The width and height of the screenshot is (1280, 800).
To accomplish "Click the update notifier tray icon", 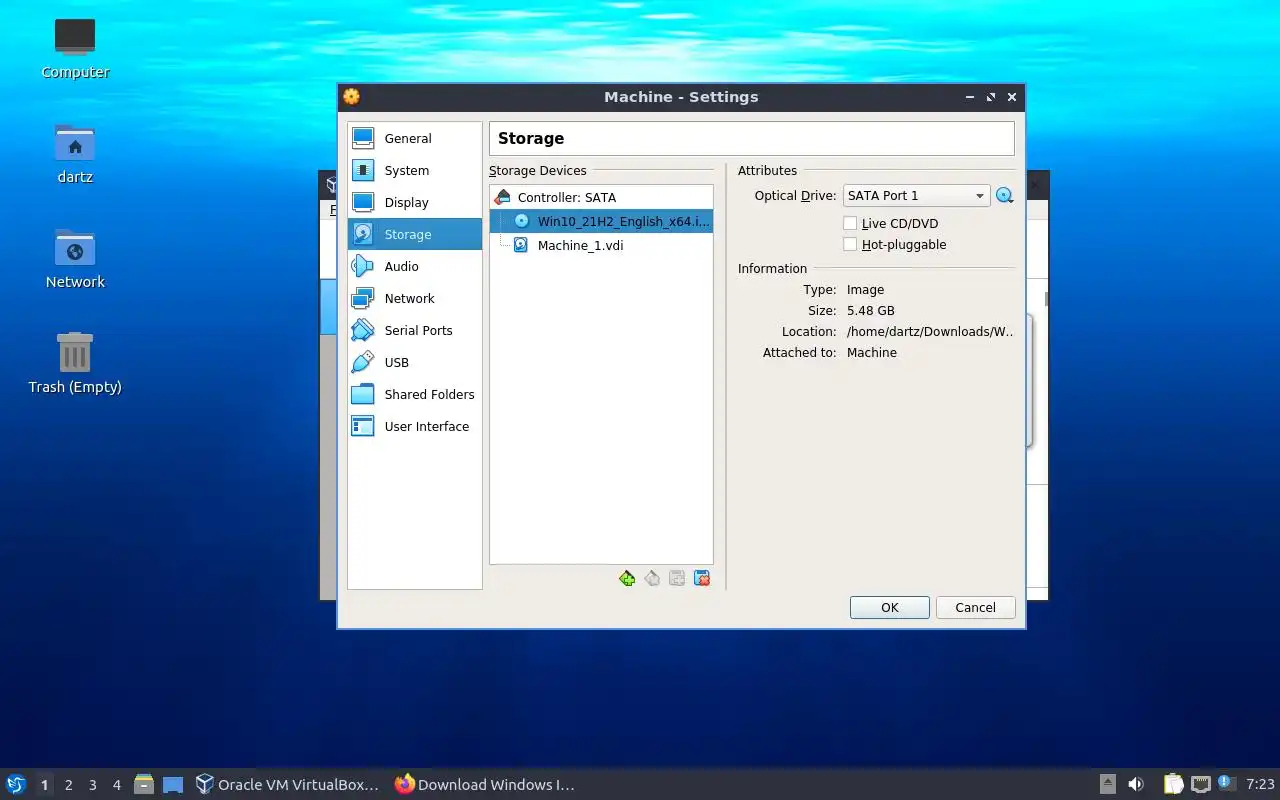I will point(1227,784).
